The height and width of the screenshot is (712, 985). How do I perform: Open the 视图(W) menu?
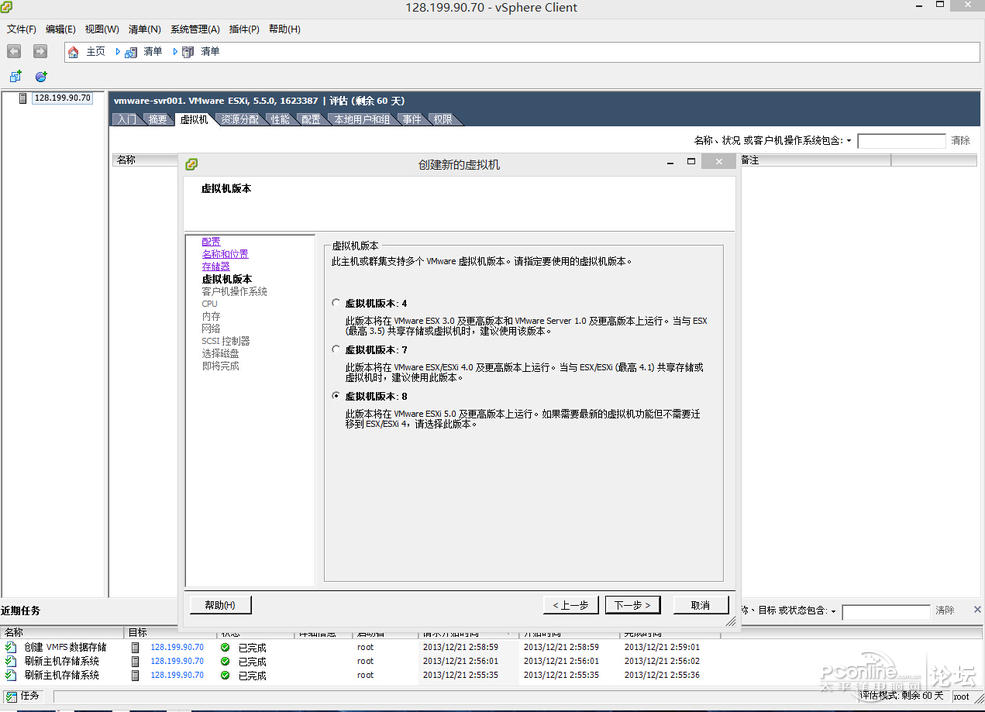[102, 29]
